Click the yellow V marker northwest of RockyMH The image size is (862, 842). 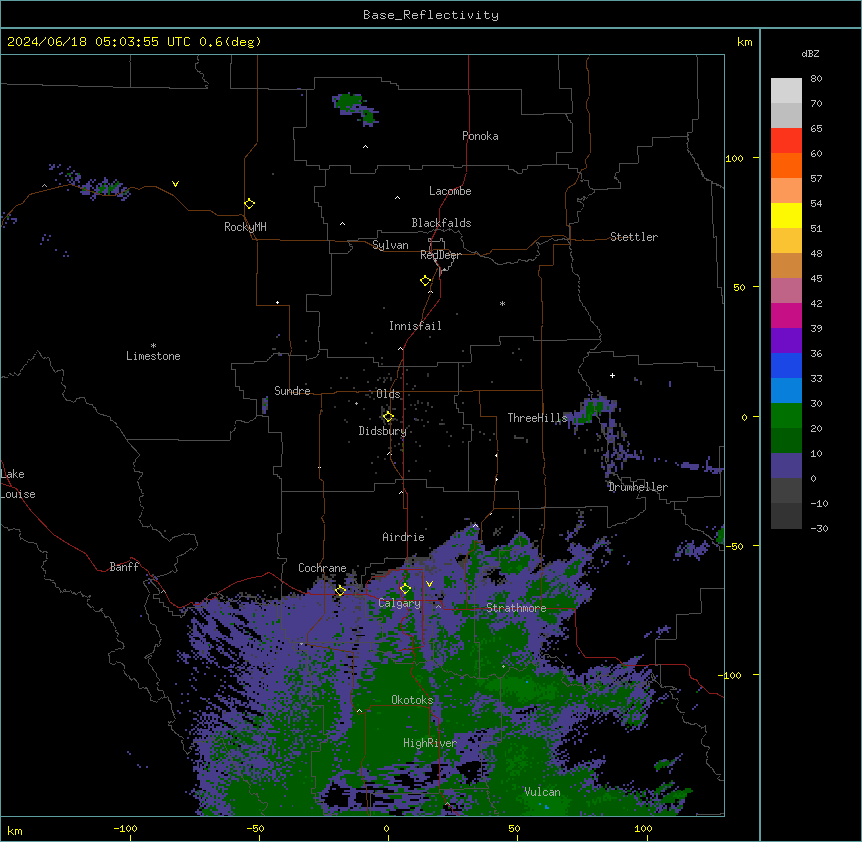click(x=175, y=184)
